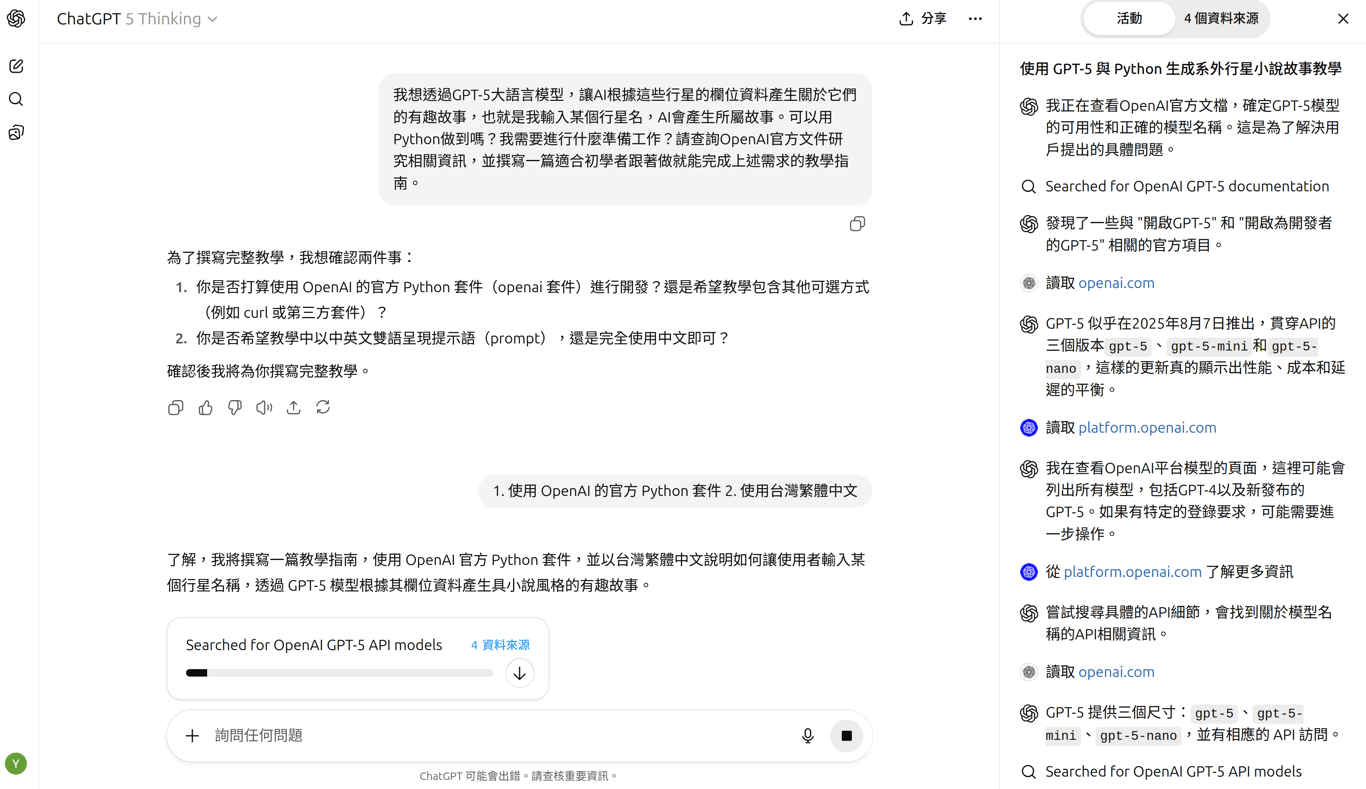
Task: Click the down arrow in the search progress card
Action: click(x=519, y=673)
